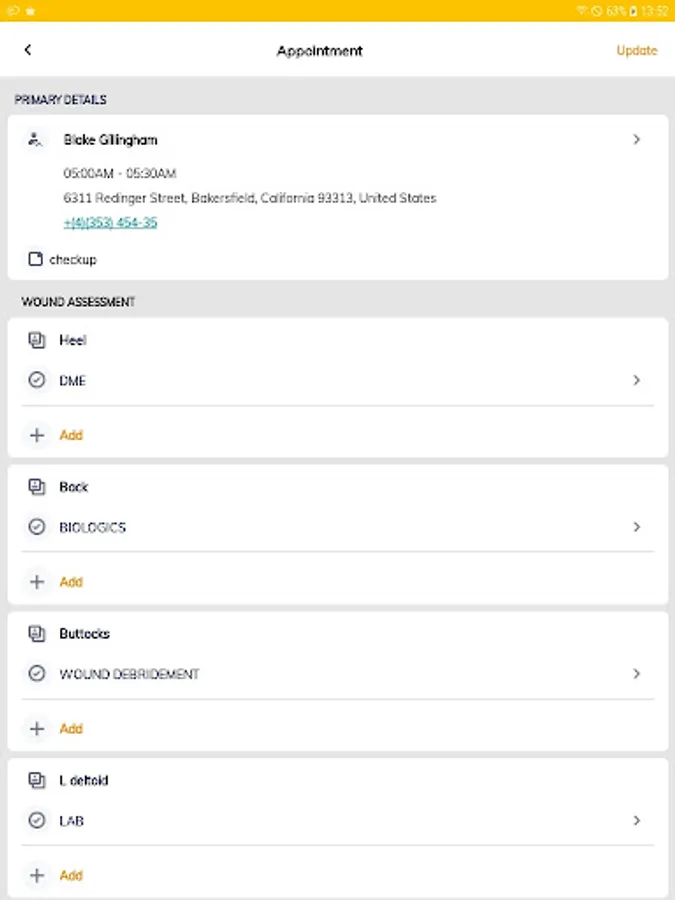The height and width of the screenshot is (900, 675).
Task: Expand the LAB row chevron
Action: 637,821
